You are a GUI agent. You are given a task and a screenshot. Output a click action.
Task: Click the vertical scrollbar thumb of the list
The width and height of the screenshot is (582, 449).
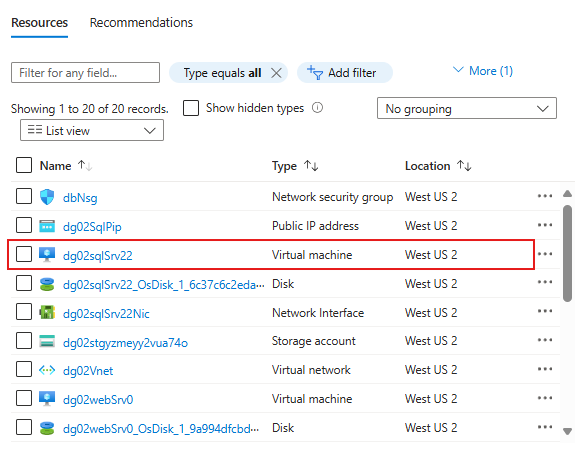click(567, 253)
